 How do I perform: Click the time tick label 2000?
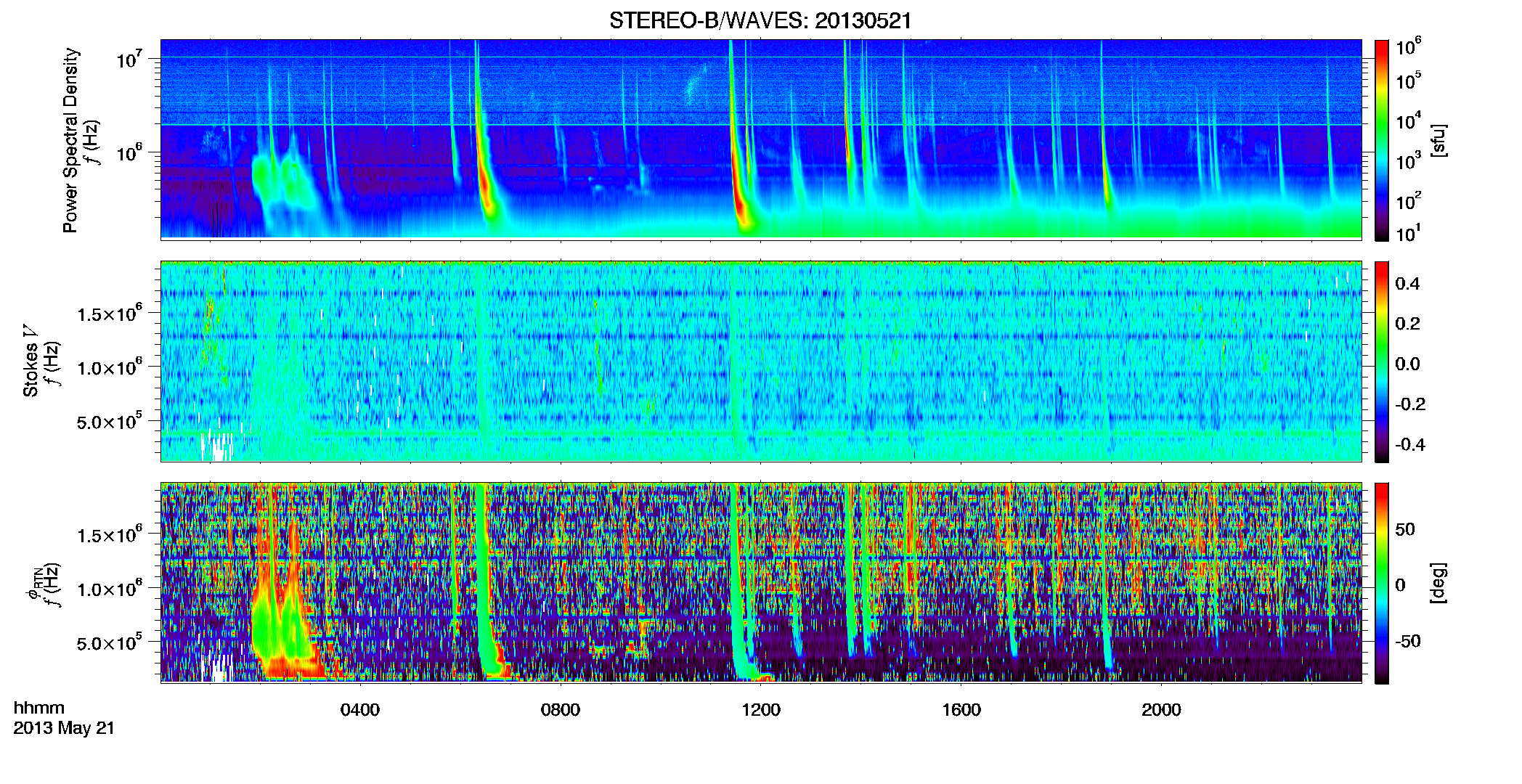[1161, 710]
